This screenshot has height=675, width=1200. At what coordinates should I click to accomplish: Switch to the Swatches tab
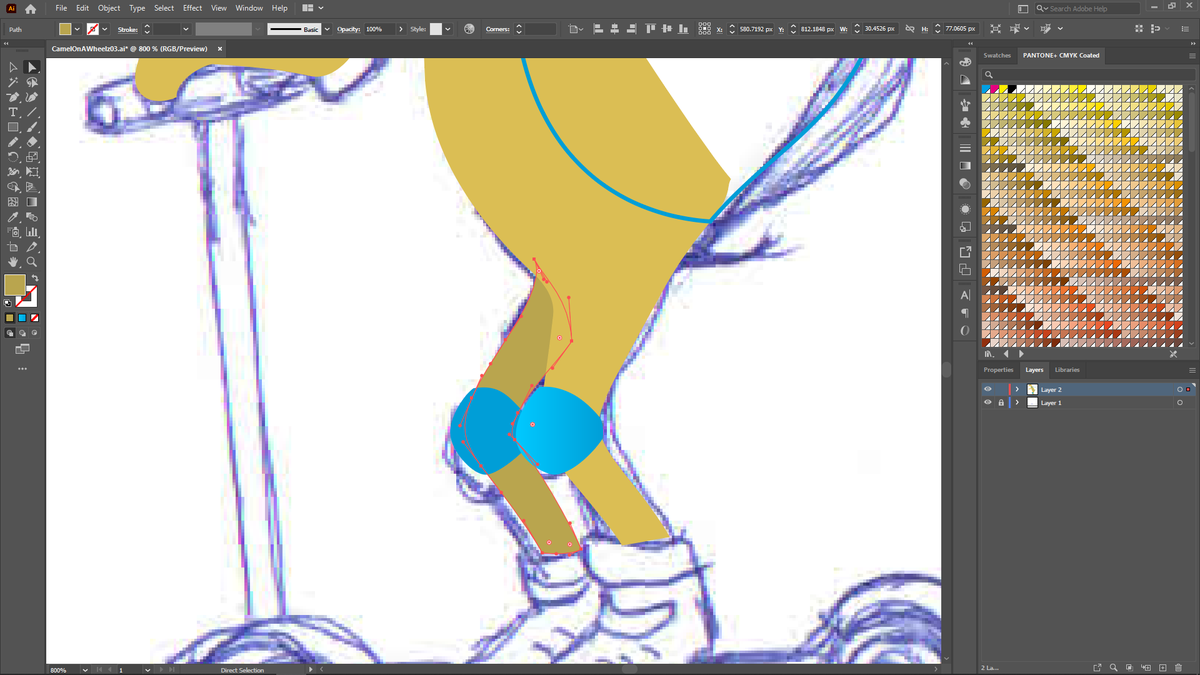[x=997, y=55]
